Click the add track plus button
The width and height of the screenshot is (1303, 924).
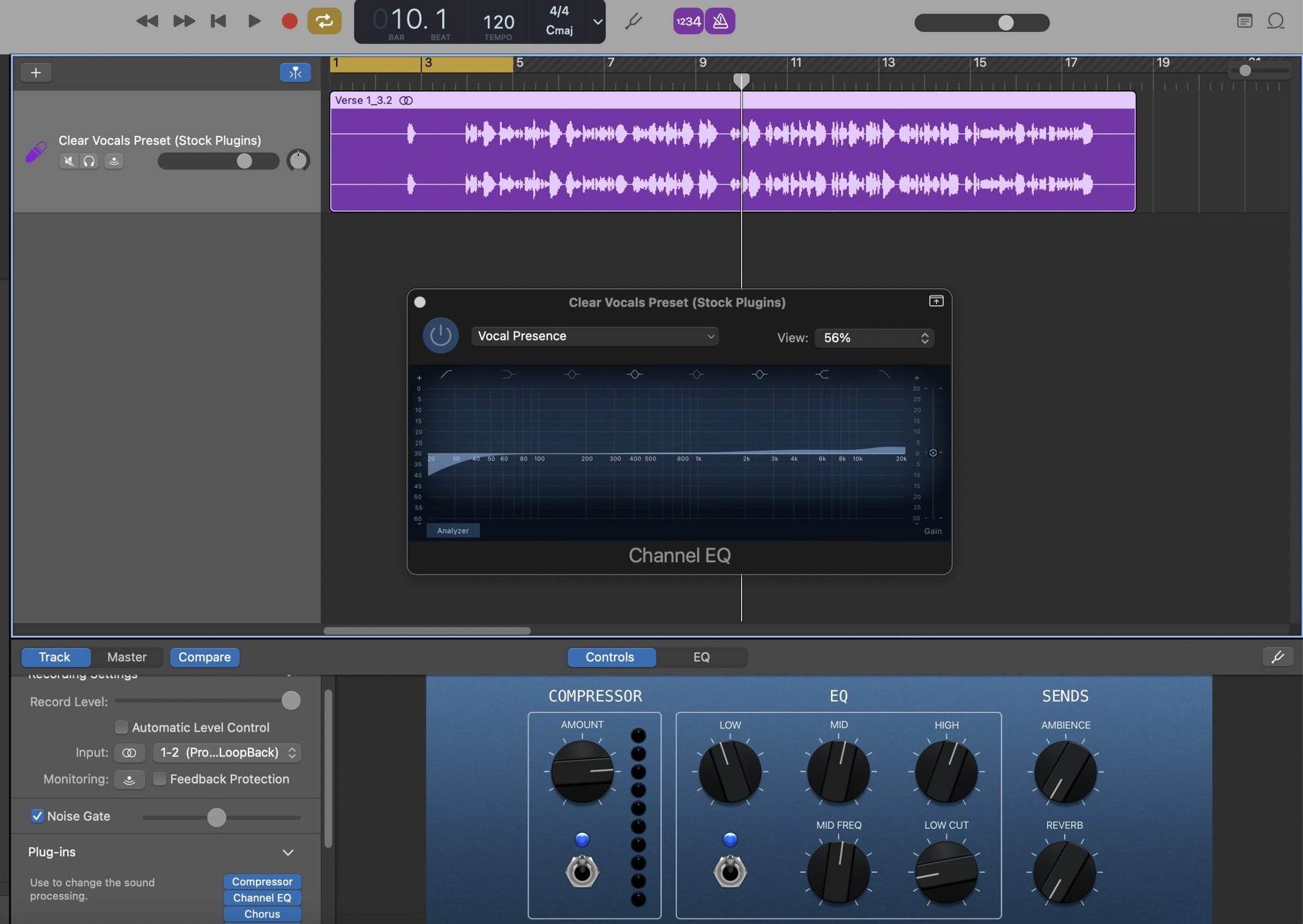click(36, 72)
